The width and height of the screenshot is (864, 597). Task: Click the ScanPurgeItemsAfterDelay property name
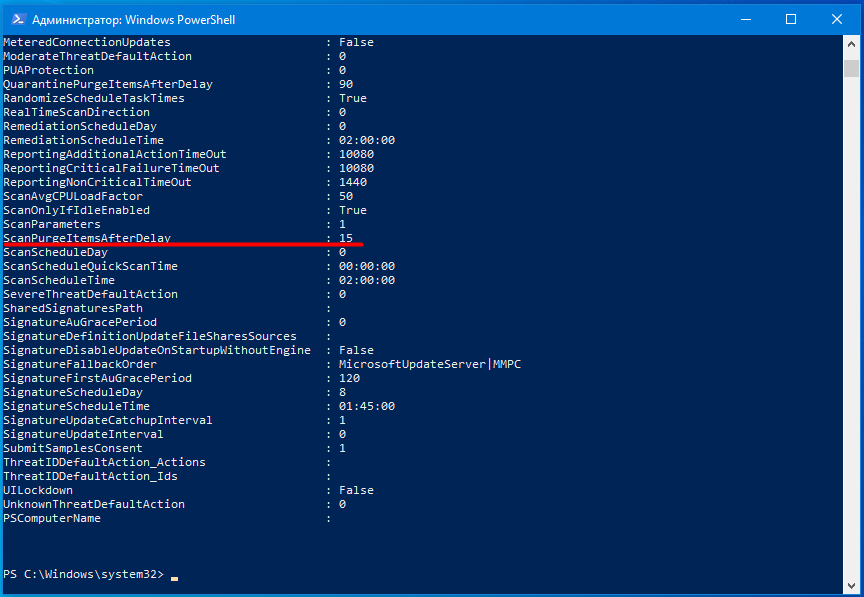click(87, 238)
